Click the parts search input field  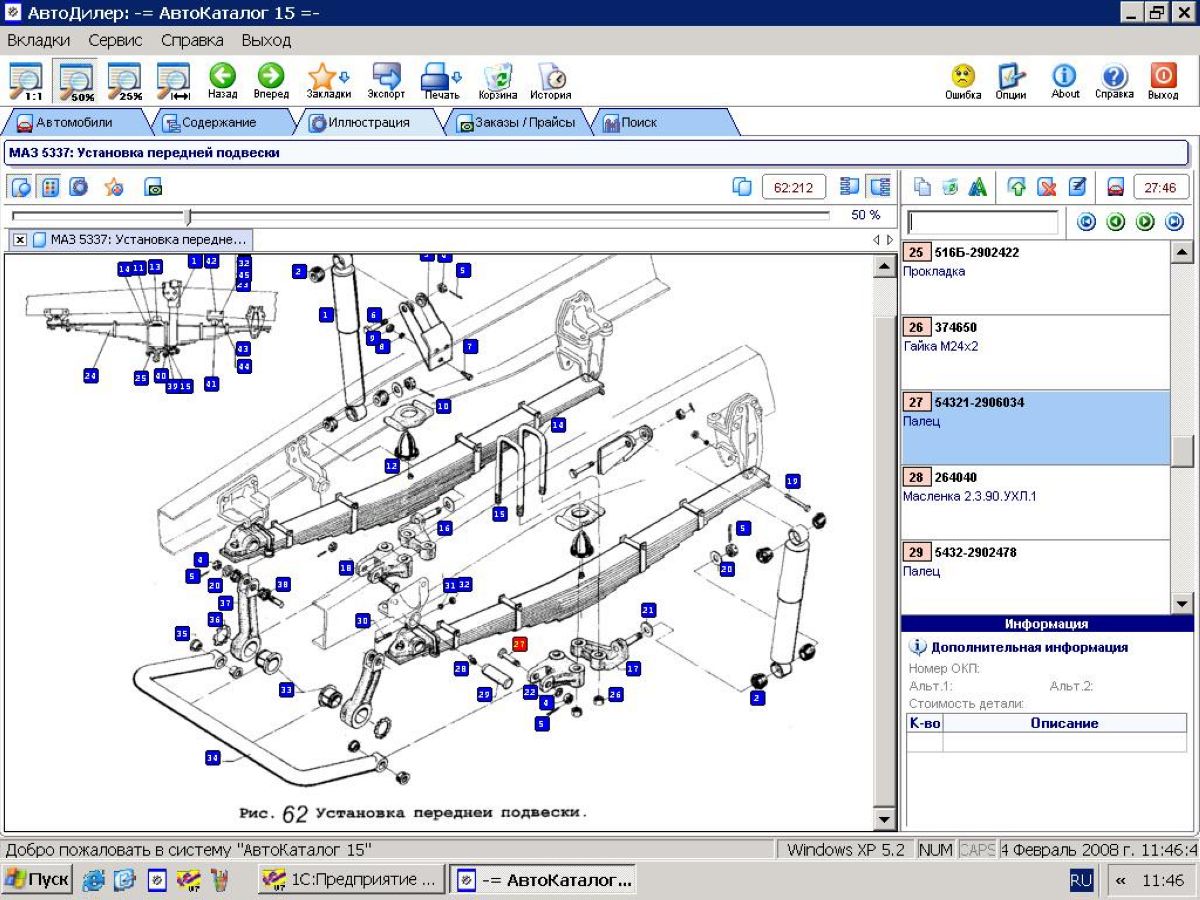982,222
